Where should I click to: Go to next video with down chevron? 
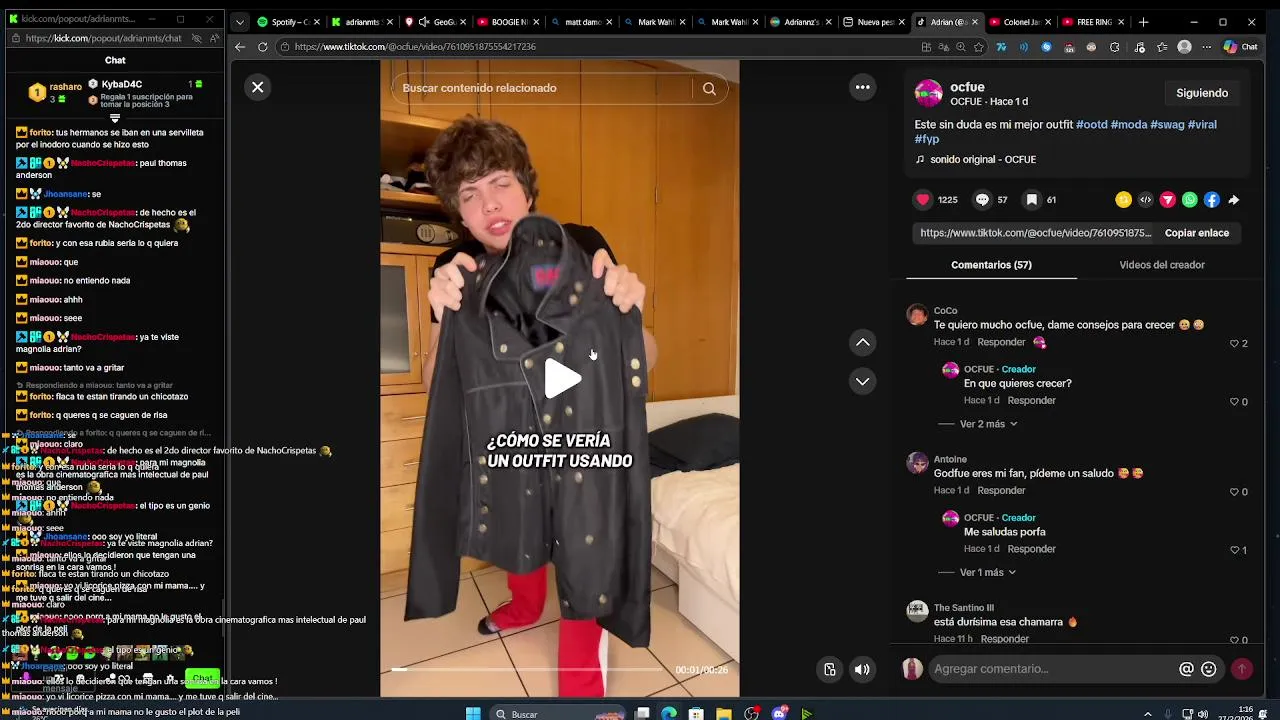(862, 381)
